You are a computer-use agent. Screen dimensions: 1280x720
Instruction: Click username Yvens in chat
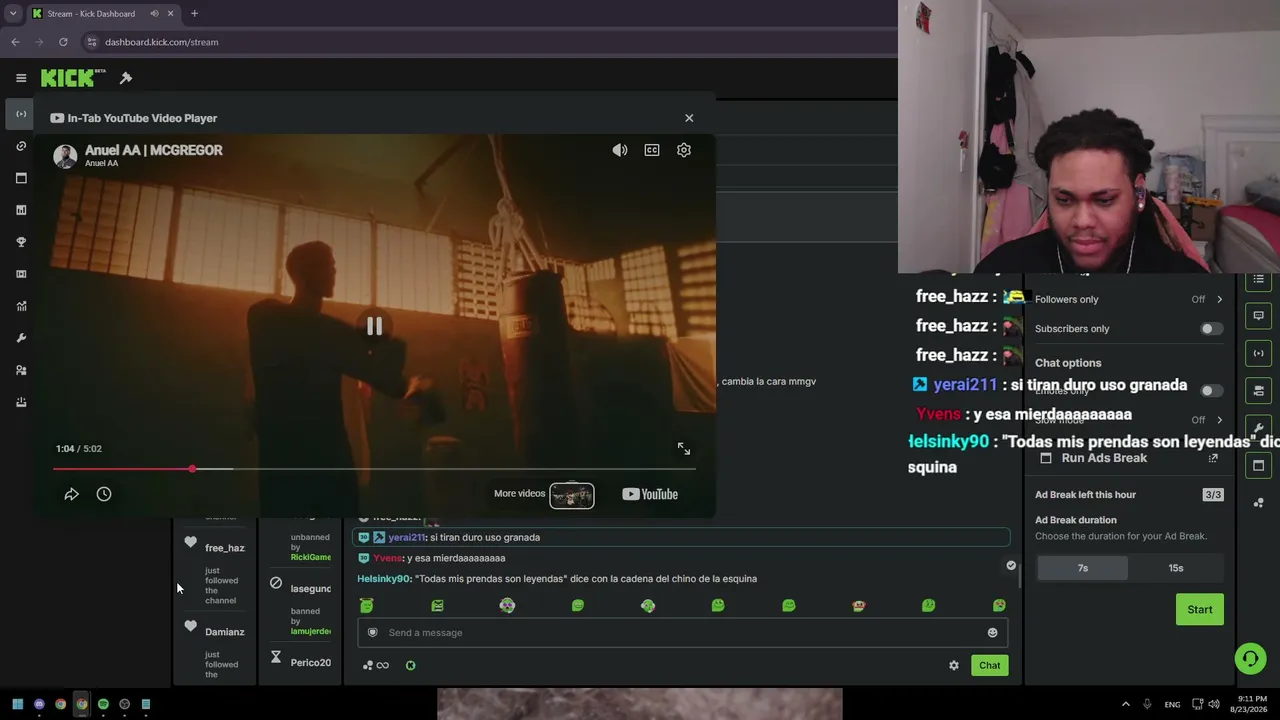click(x=388, y=558)
